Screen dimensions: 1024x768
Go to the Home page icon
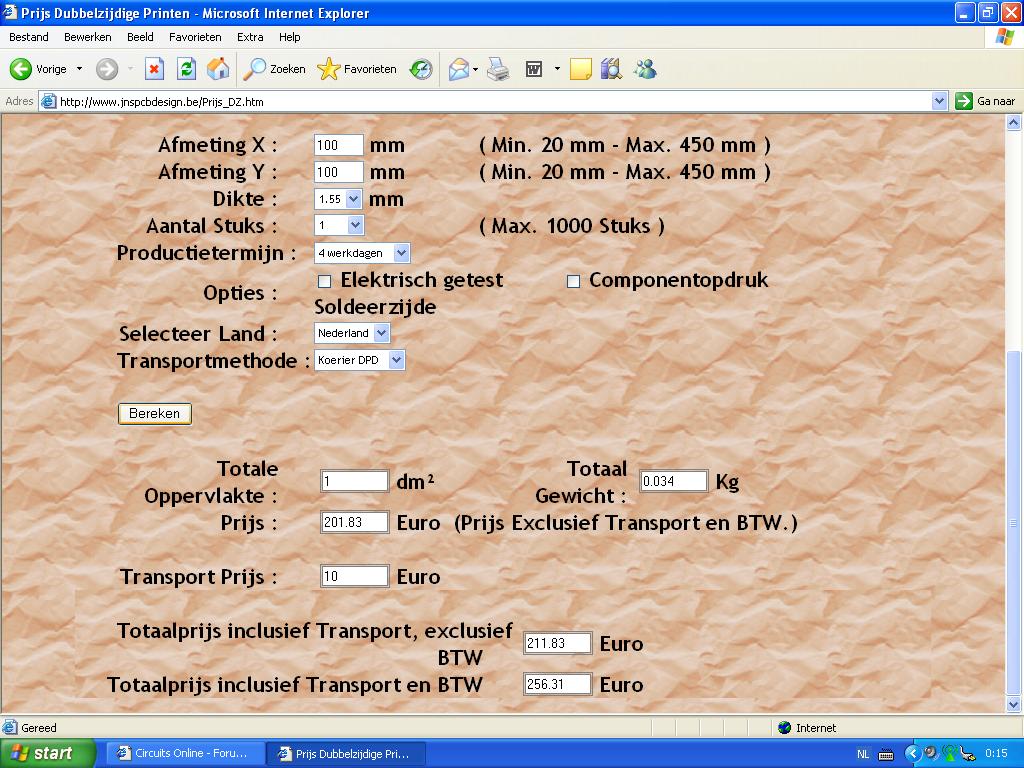[x=217, y=69]
